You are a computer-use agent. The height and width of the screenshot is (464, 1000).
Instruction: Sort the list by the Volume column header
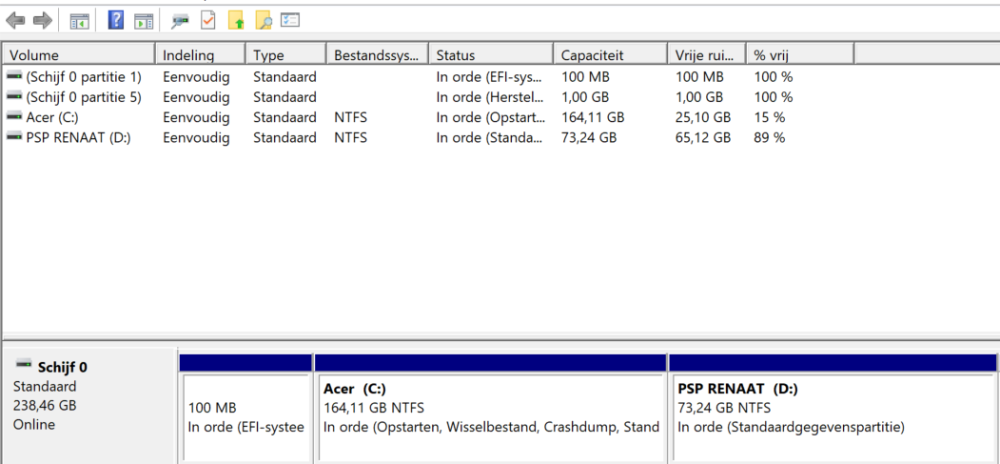[x=79, y=55]
